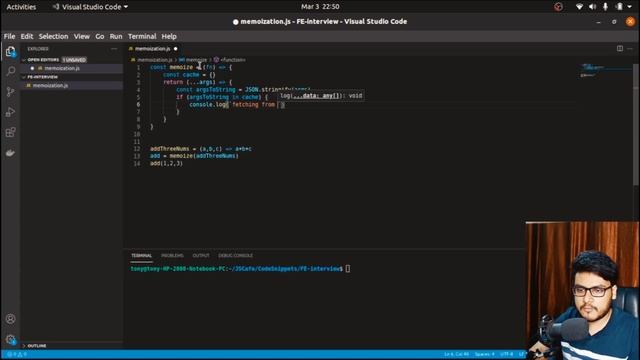Open the Search view icon
The width and height of the screenshot is (640, 360).
click(x=11, y=71)
